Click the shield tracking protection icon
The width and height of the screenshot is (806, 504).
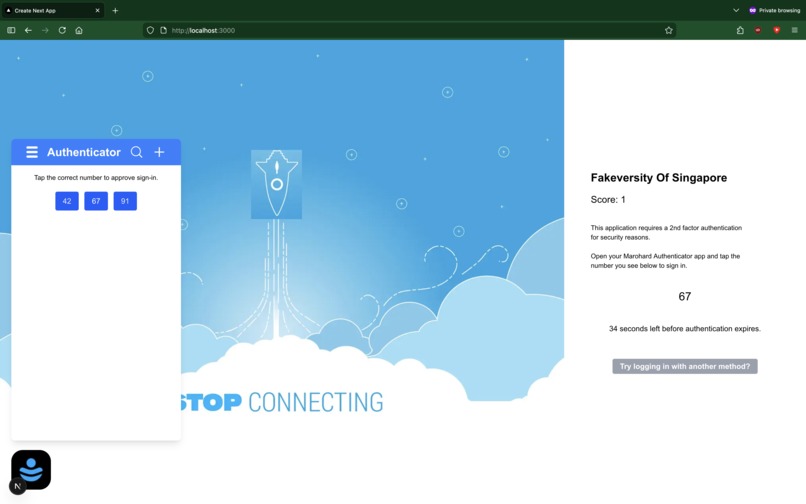(150, 30)
